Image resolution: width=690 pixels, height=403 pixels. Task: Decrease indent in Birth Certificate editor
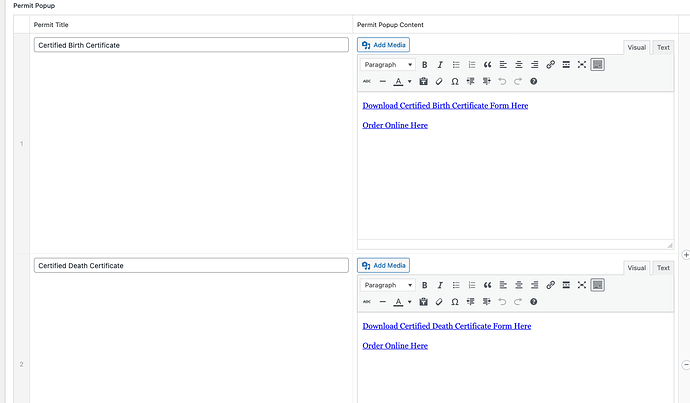[470, 81]
